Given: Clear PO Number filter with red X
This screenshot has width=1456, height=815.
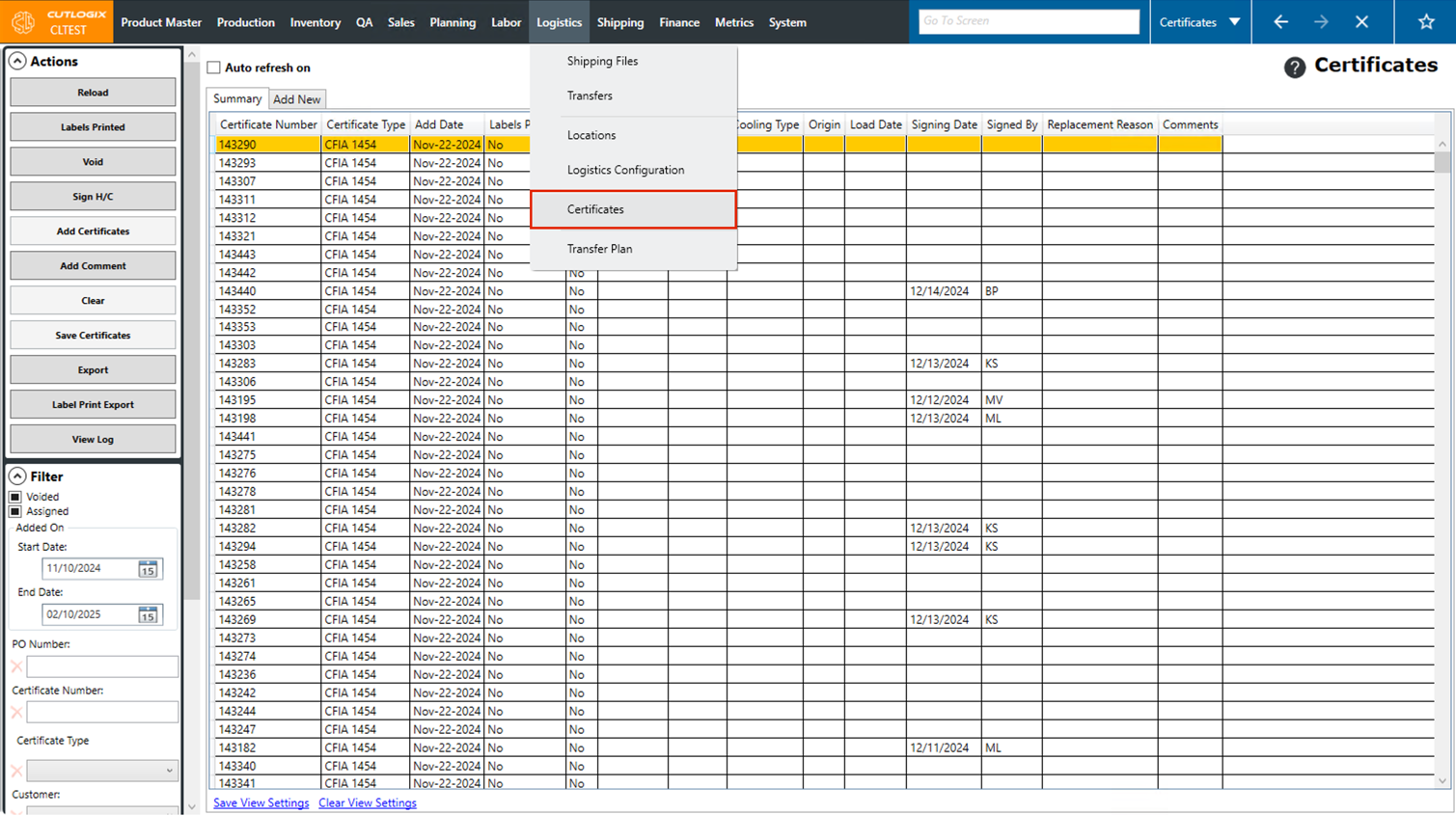Looking at the screenshot, I should tap(16, 666).
